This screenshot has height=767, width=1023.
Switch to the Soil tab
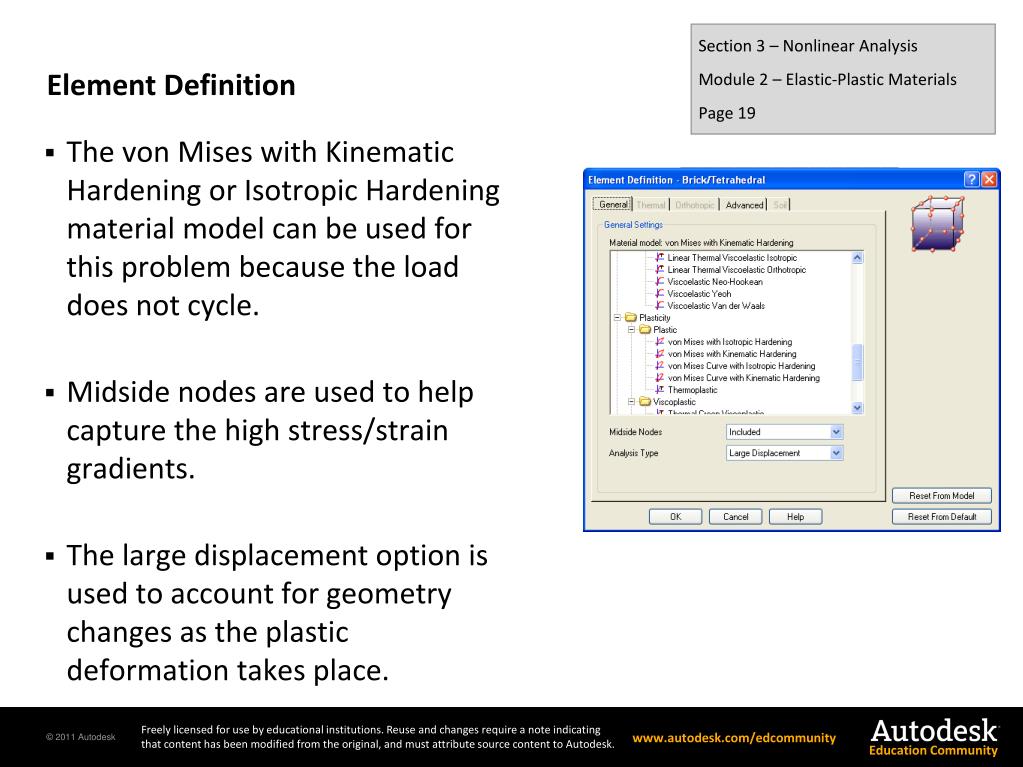tap(779, 205)
